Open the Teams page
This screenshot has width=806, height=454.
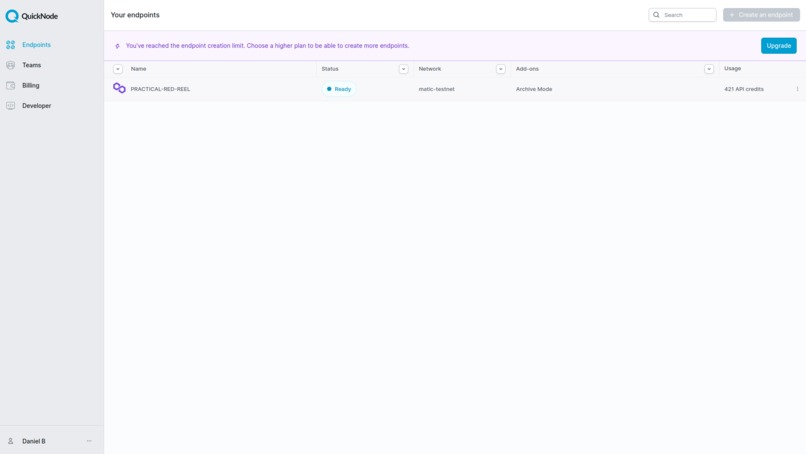click(31, 65)
